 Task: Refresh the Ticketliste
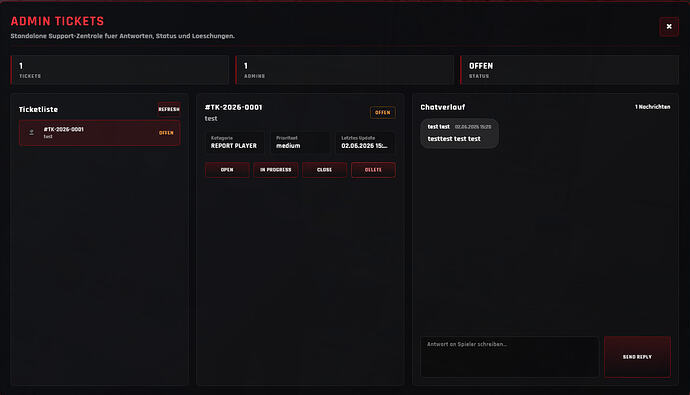click(169, 109)
